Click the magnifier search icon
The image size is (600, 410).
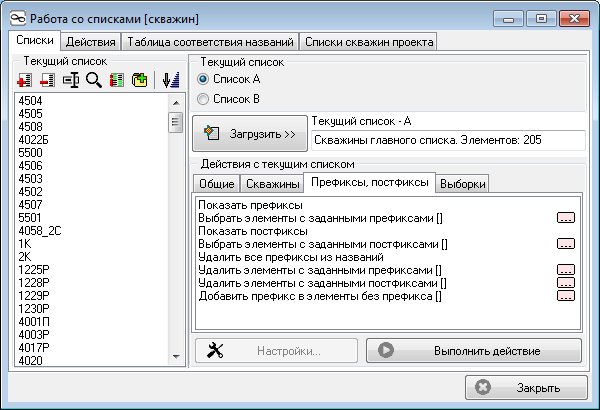pyautogui.click(x=94, y=80)
